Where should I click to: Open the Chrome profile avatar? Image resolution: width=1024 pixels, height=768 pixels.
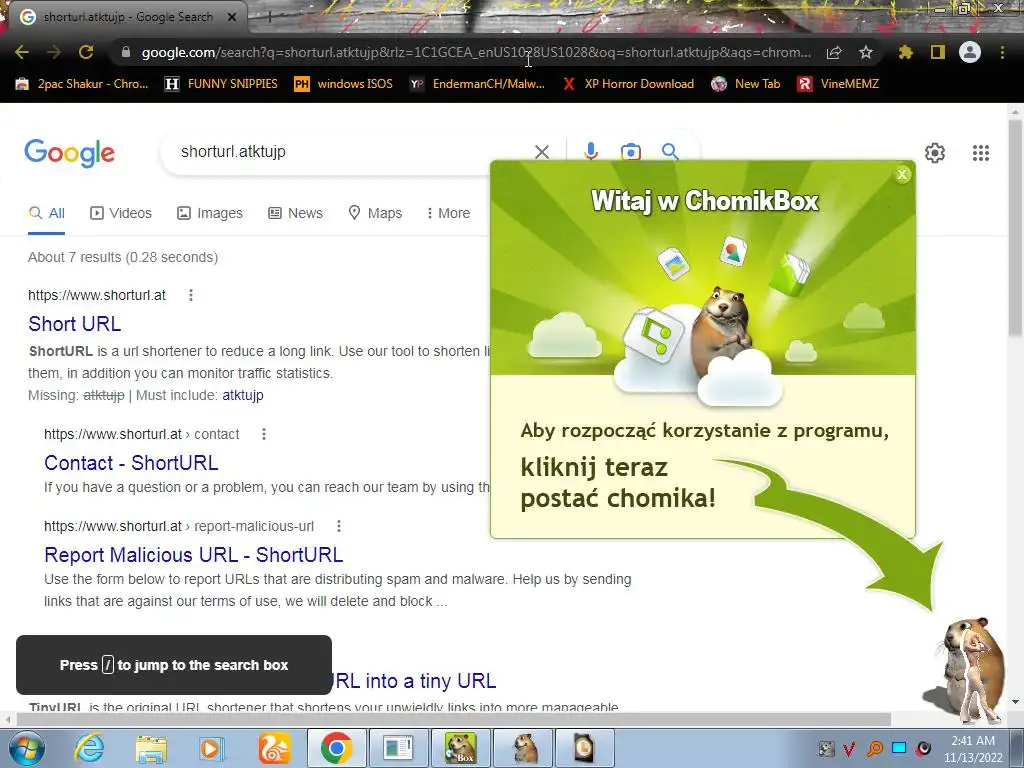pos(970,52)
